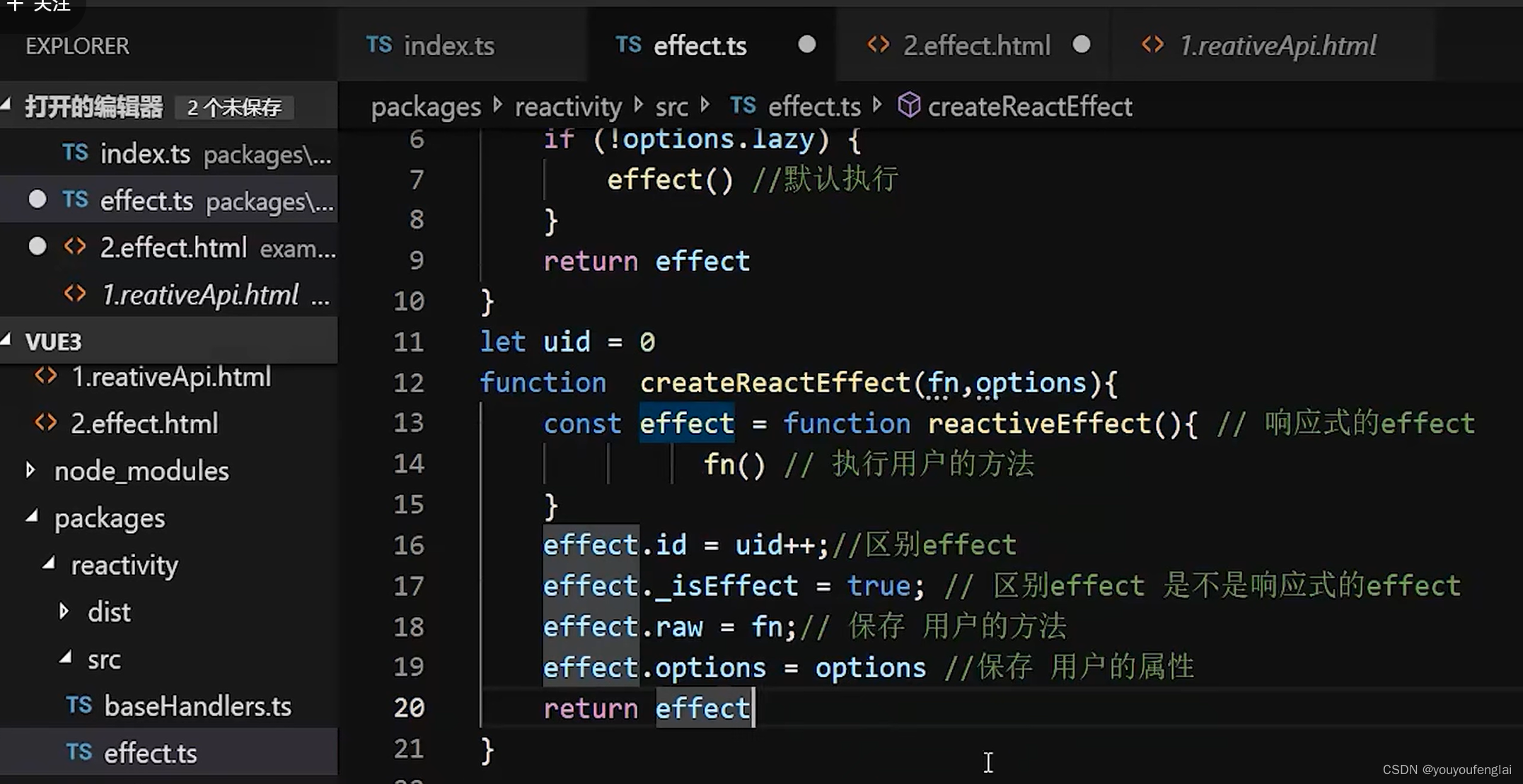Click 'fn()' call on line 14
Image resolution: width=1523 pixels, height=784 pixels.
[734, 464]
